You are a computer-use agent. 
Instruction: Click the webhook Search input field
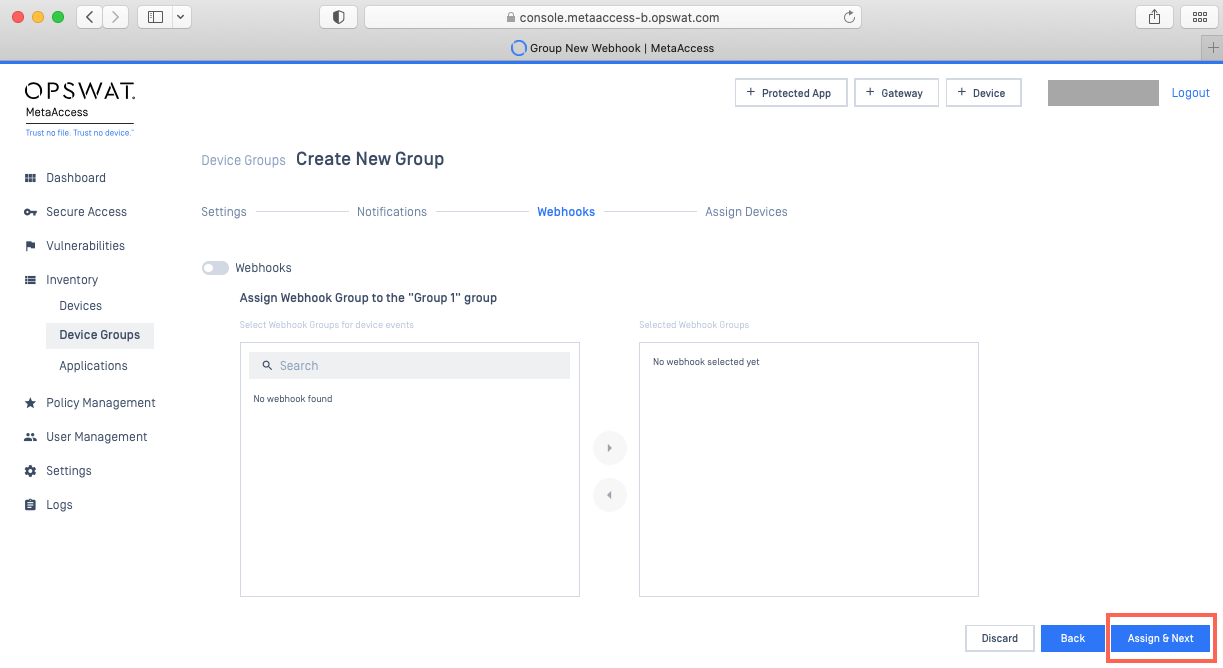[x=409, y=366]
